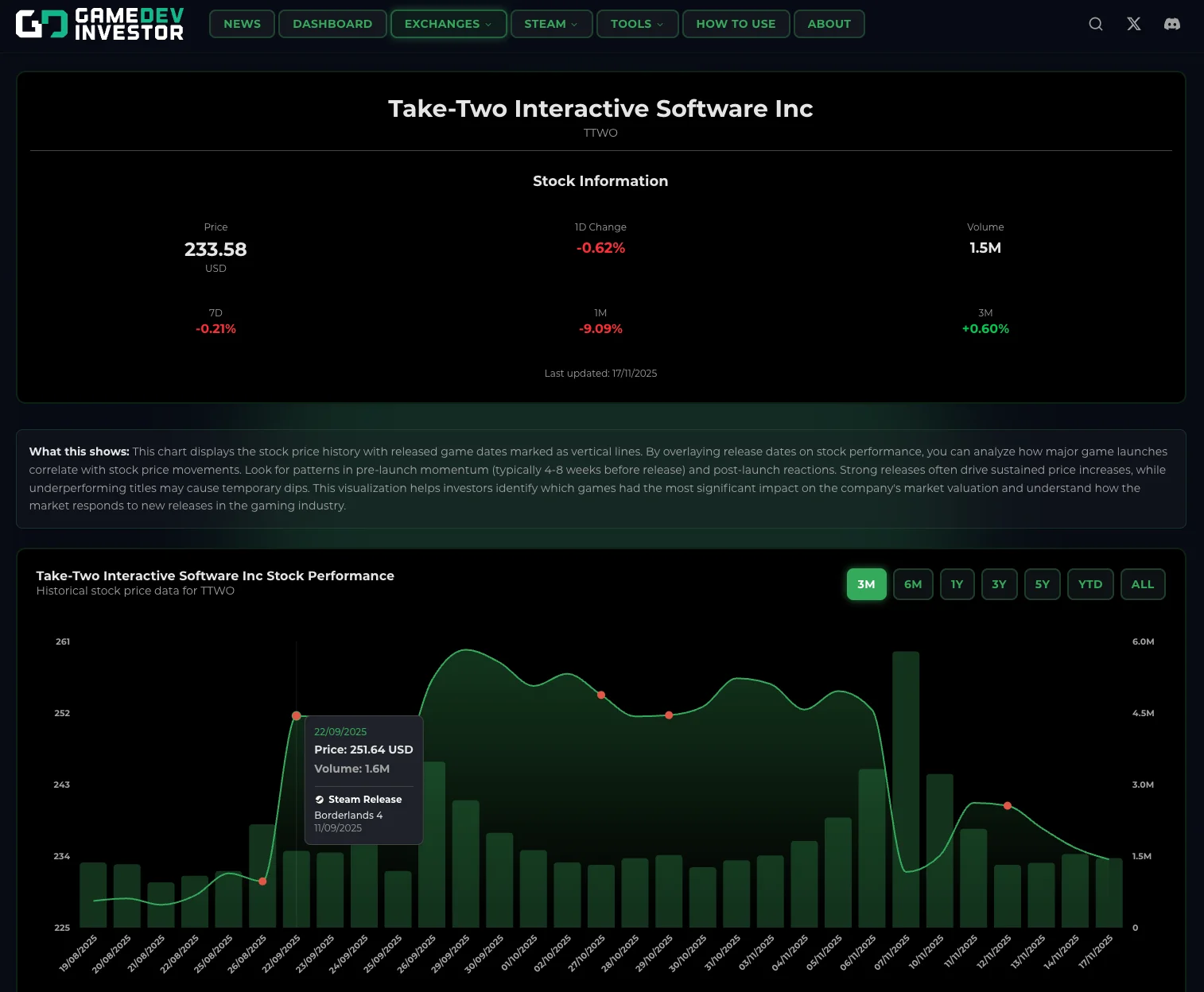Switch chart to 1Y range

(957, 584)
